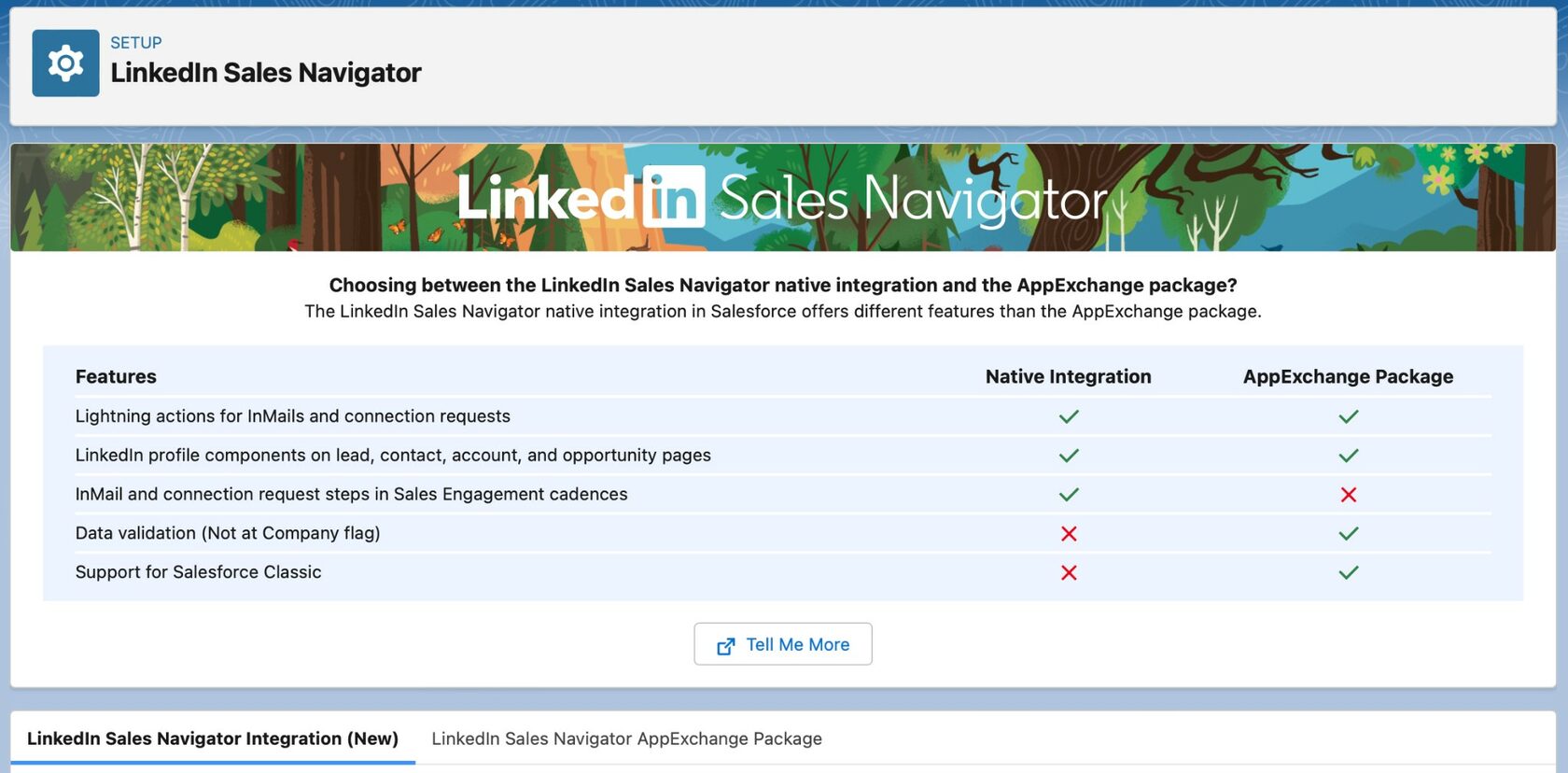Click Native Integration checkmark for InMail cadences row
Image resolution: width=1568 pixels, height=773 pixels.
[1069, 495]
